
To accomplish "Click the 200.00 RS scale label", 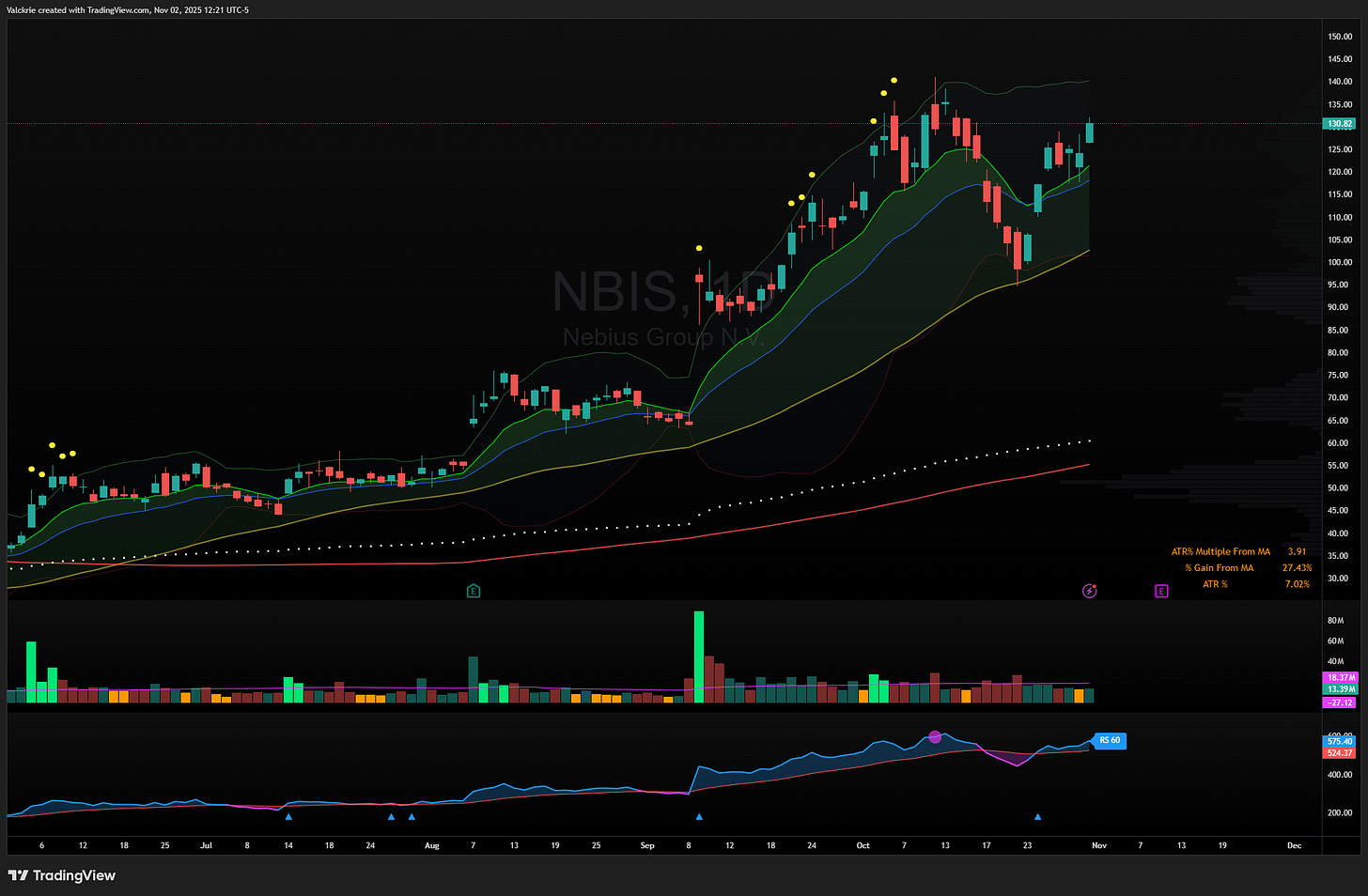I will tap(1340, 813).
